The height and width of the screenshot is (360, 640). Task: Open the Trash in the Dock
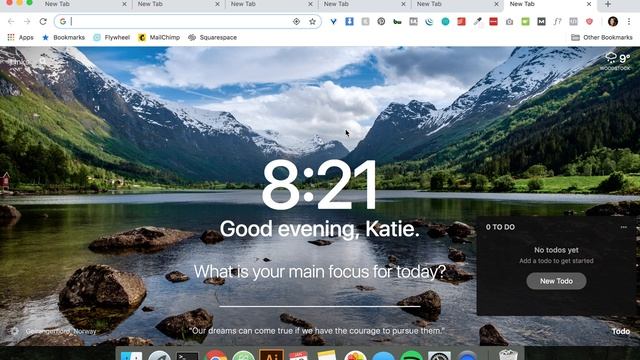pyautogui.click(x=508, y=355)
